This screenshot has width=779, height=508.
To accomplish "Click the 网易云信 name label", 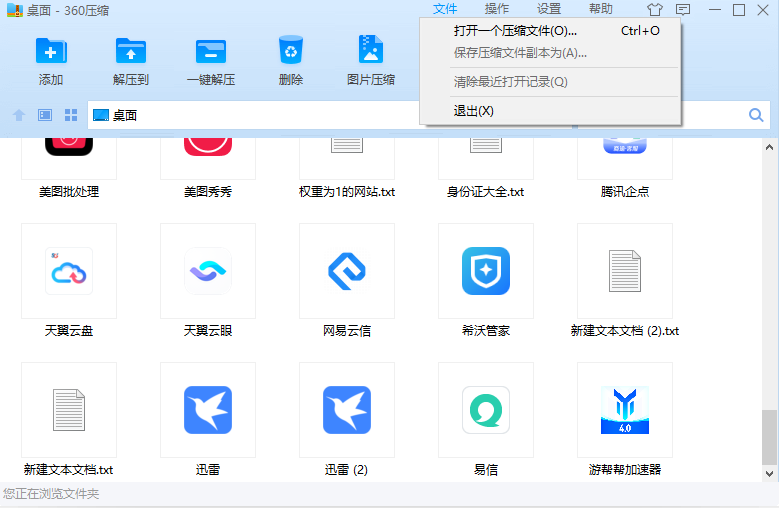I will (x=347, y=331).
